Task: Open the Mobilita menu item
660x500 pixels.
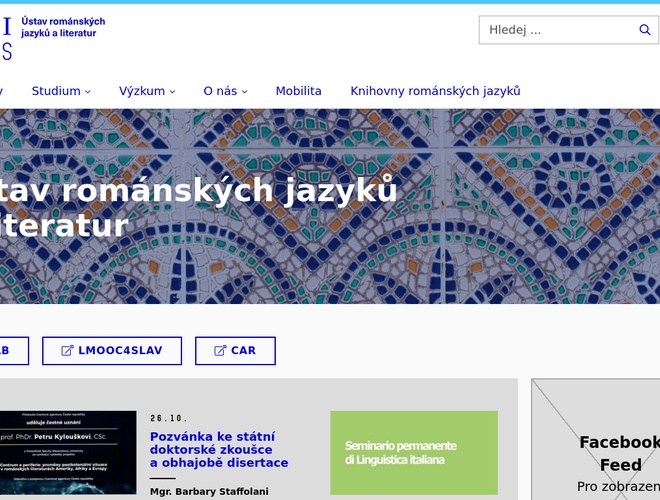Action: [x=298, y=91]
